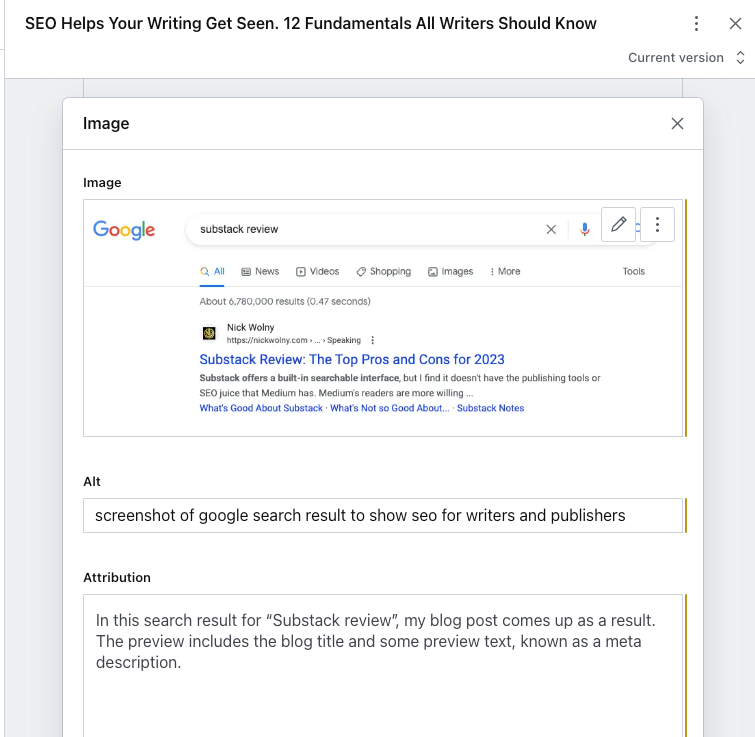Click the pencil edit image button
This screenshot has width=755, height=737.
point(618,224)
